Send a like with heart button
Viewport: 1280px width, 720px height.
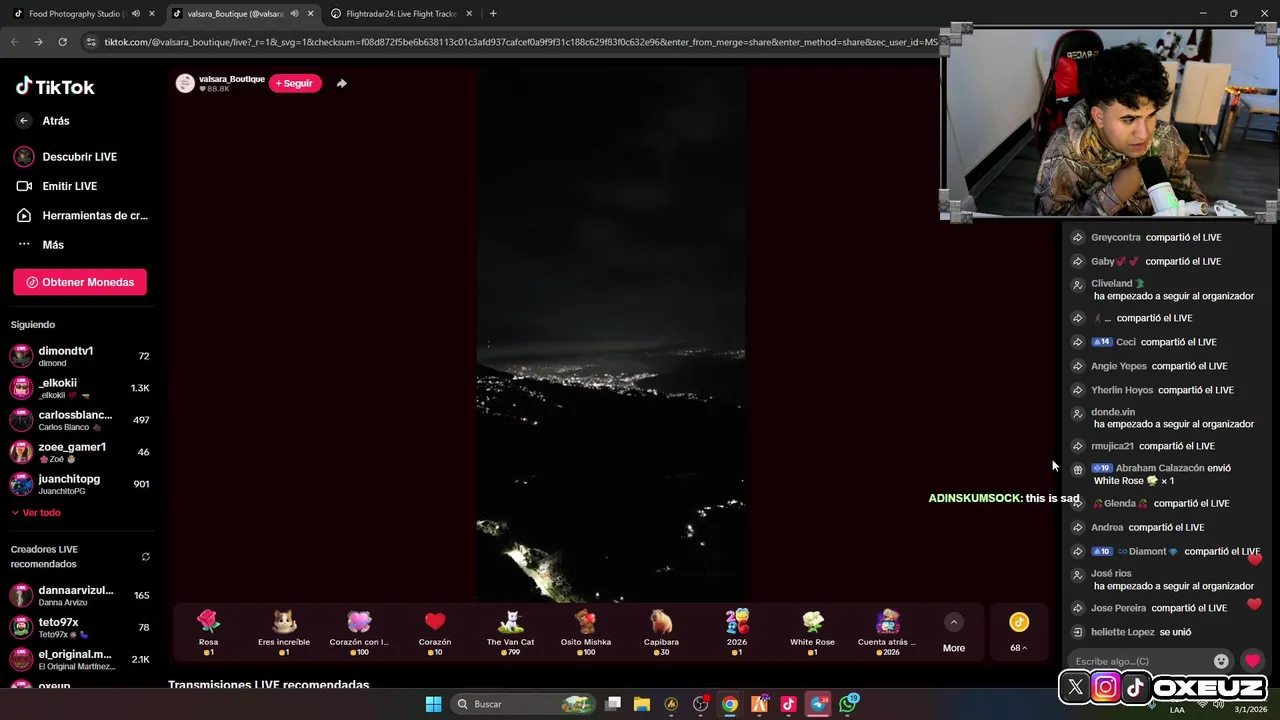(1252, 661)
